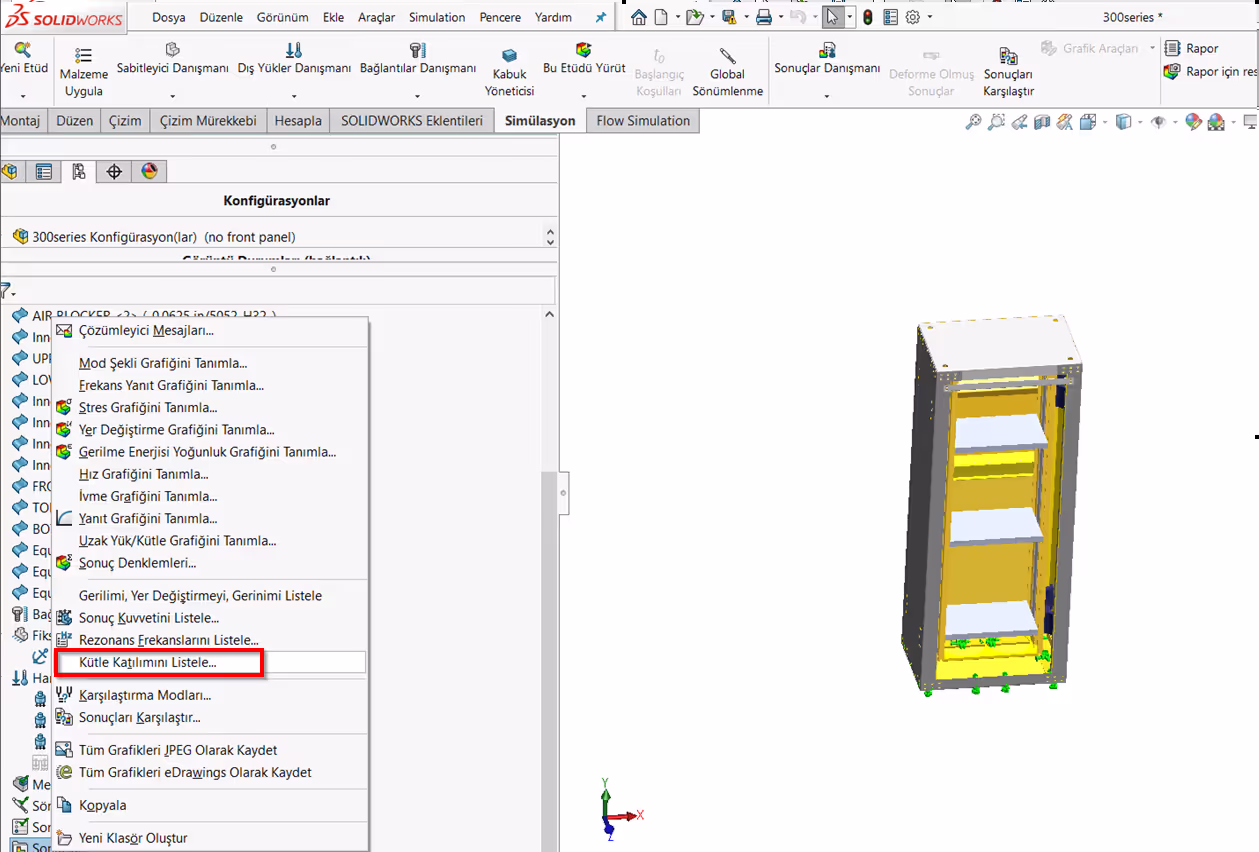The image size is (1259, 852).
Task: Open Bağlantılar Danışmanı tool
Action: (418, 60)
